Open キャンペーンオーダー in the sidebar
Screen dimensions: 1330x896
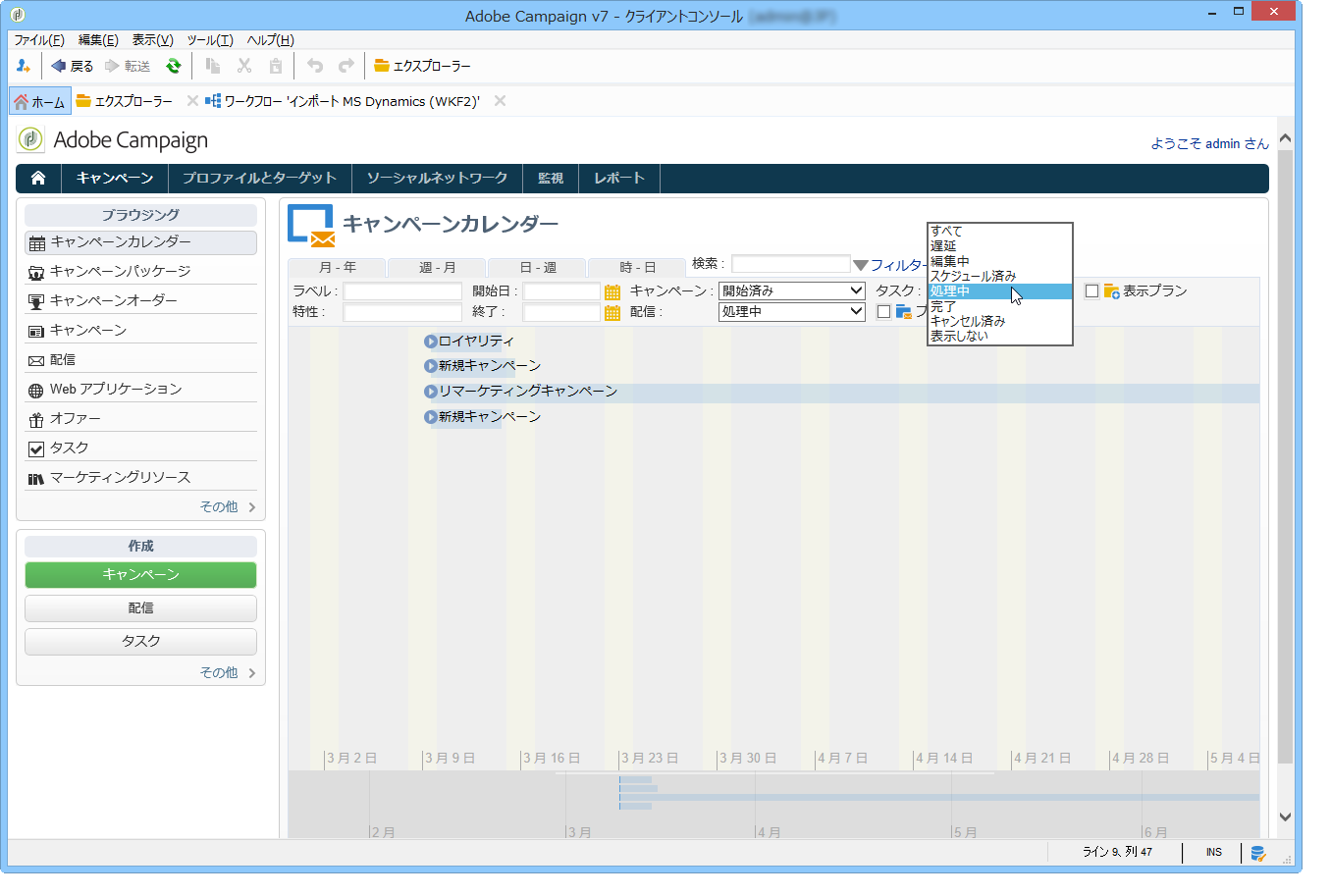pos(140,301)
